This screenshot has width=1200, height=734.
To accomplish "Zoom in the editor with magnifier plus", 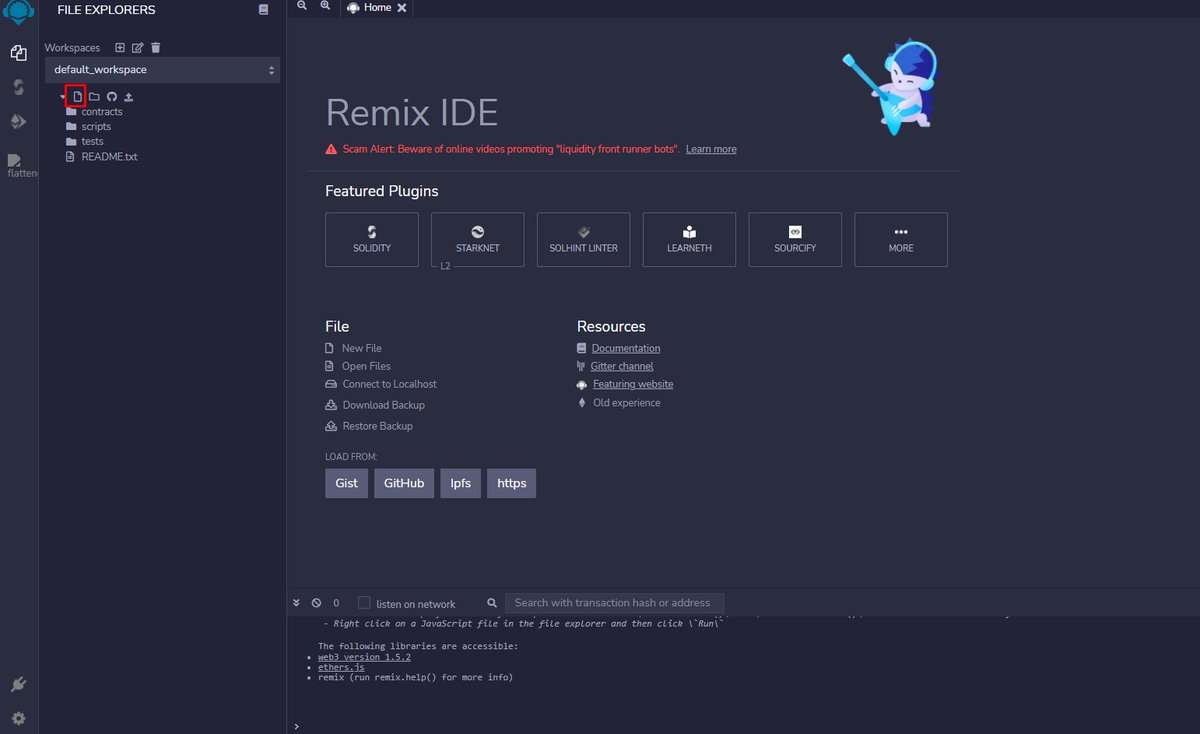I will (325, 6).
